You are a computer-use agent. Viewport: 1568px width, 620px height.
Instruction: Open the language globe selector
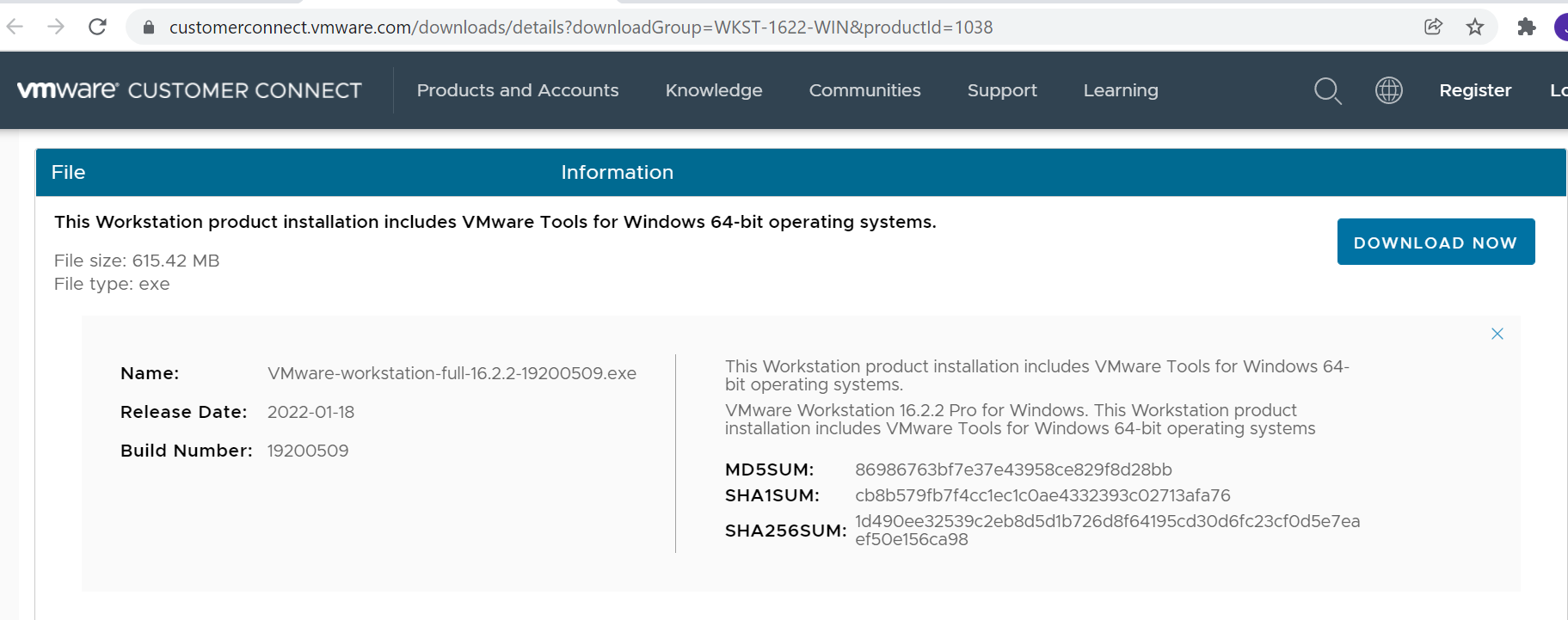(1389, 90)
